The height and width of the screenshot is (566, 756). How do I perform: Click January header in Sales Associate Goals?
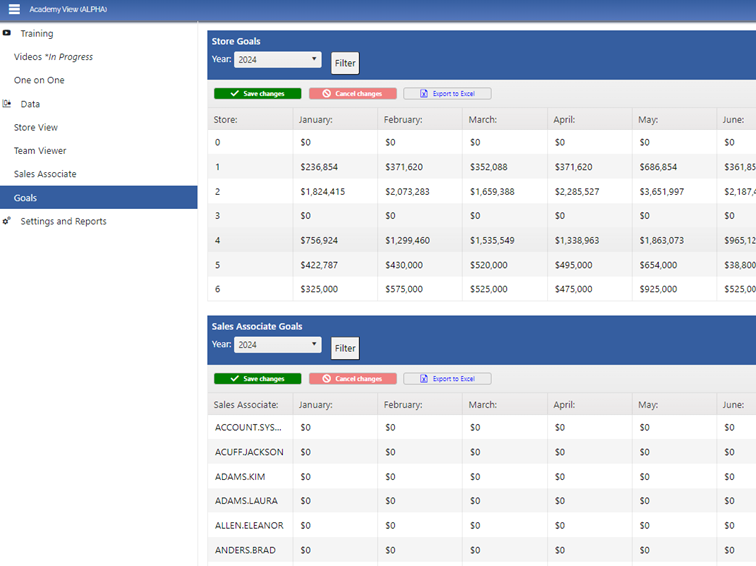pyautogui.click(x=335, y=404)
